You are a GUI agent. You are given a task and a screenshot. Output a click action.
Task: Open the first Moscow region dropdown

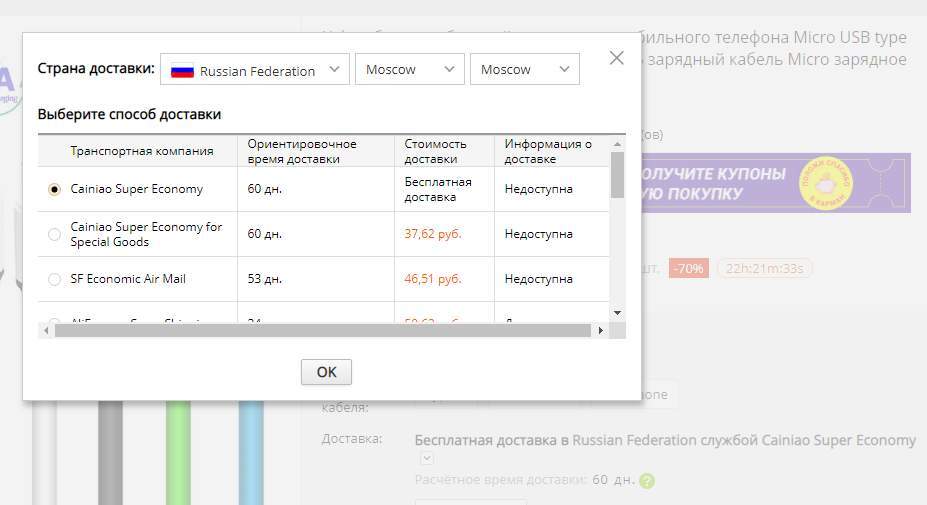click(x=410, y=70)
